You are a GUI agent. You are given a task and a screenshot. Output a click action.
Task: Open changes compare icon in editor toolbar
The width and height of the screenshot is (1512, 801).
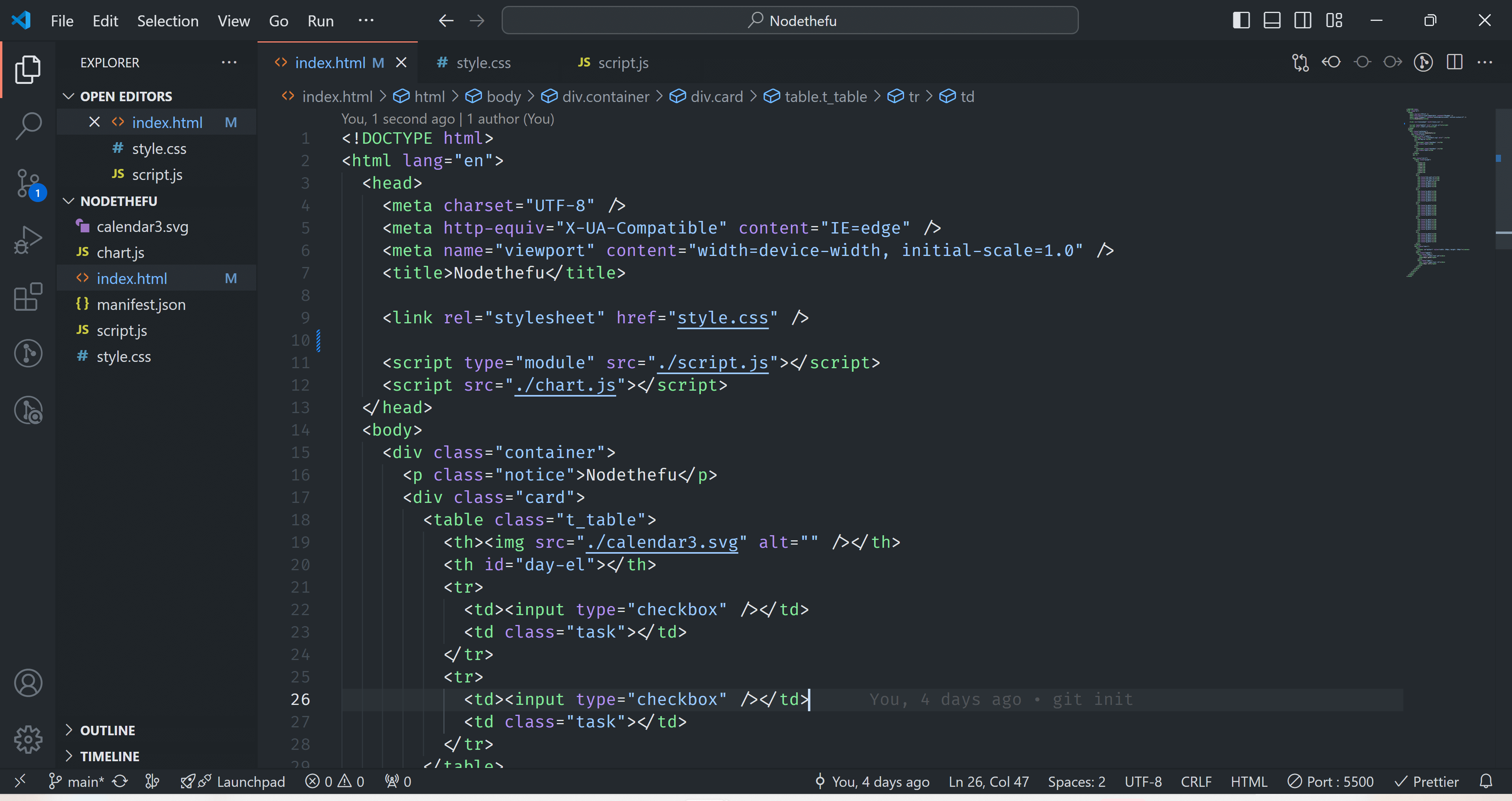pos(1300,62)
